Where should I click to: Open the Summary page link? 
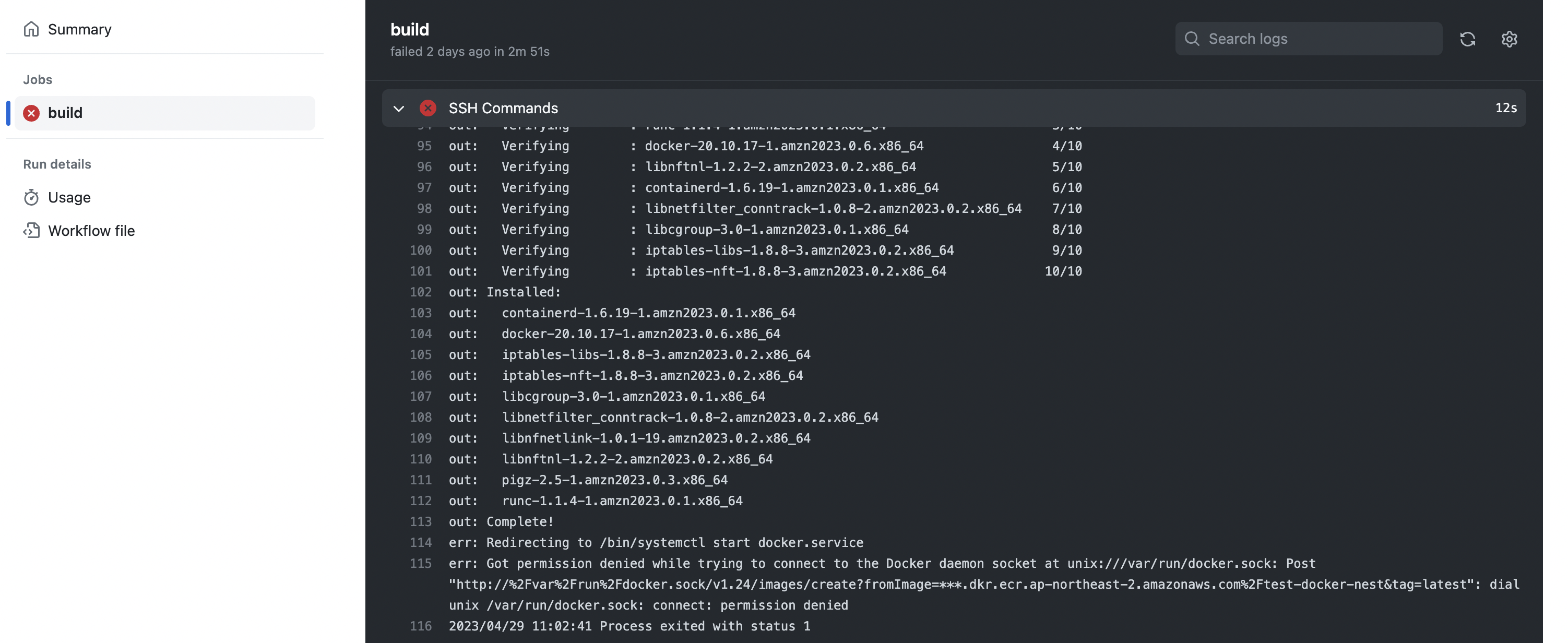[x=79, y=29]
